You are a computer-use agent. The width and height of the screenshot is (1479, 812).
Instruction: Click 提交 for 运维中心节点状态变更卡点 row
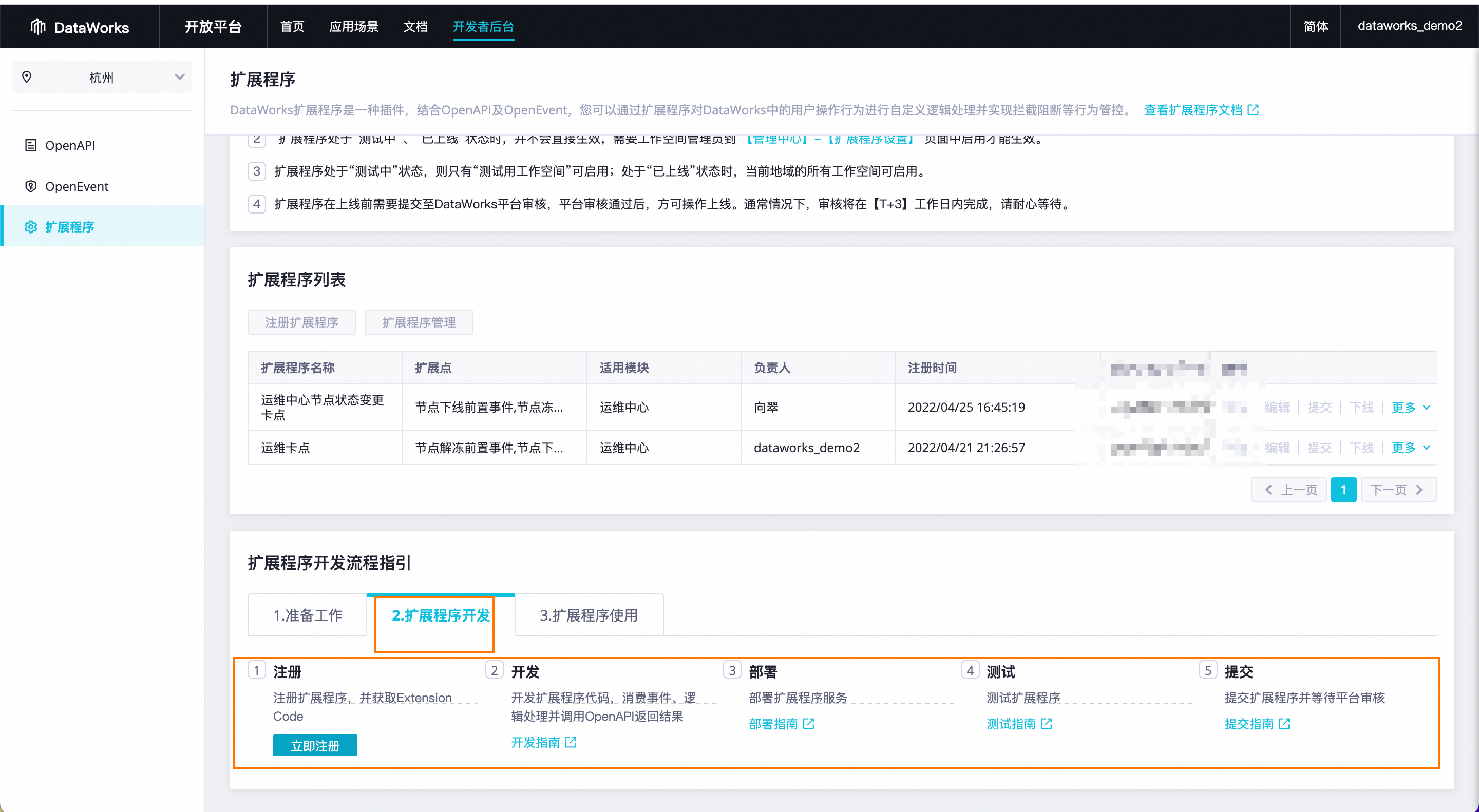pos(1319,408)
